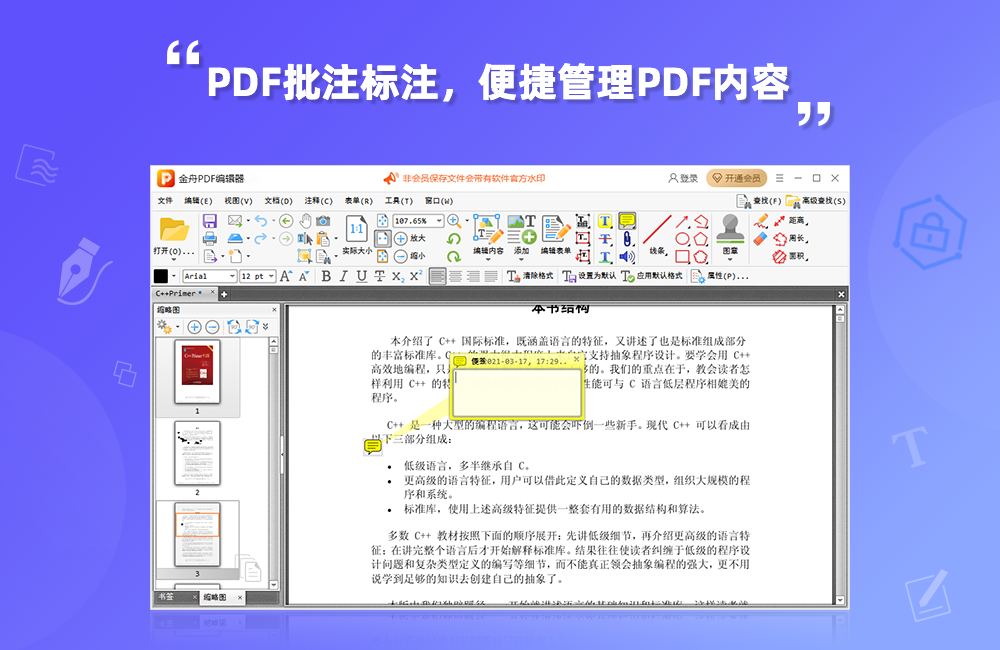Select the Hand pan tool

[305, 221]
